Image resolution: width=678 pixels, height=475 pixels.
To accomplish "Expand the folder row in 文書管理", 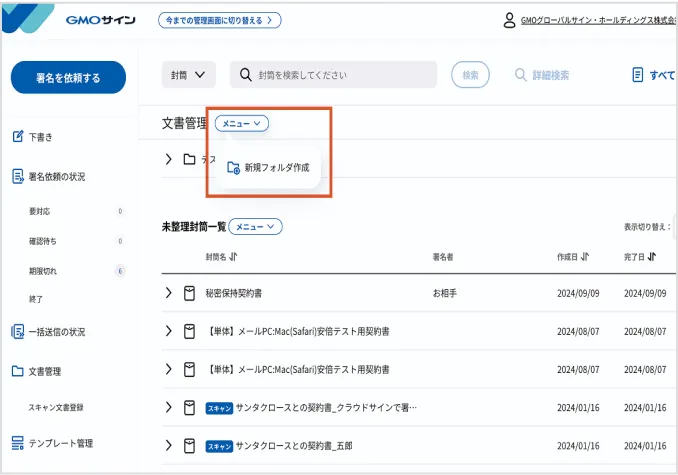I will [x=169, y=159].
